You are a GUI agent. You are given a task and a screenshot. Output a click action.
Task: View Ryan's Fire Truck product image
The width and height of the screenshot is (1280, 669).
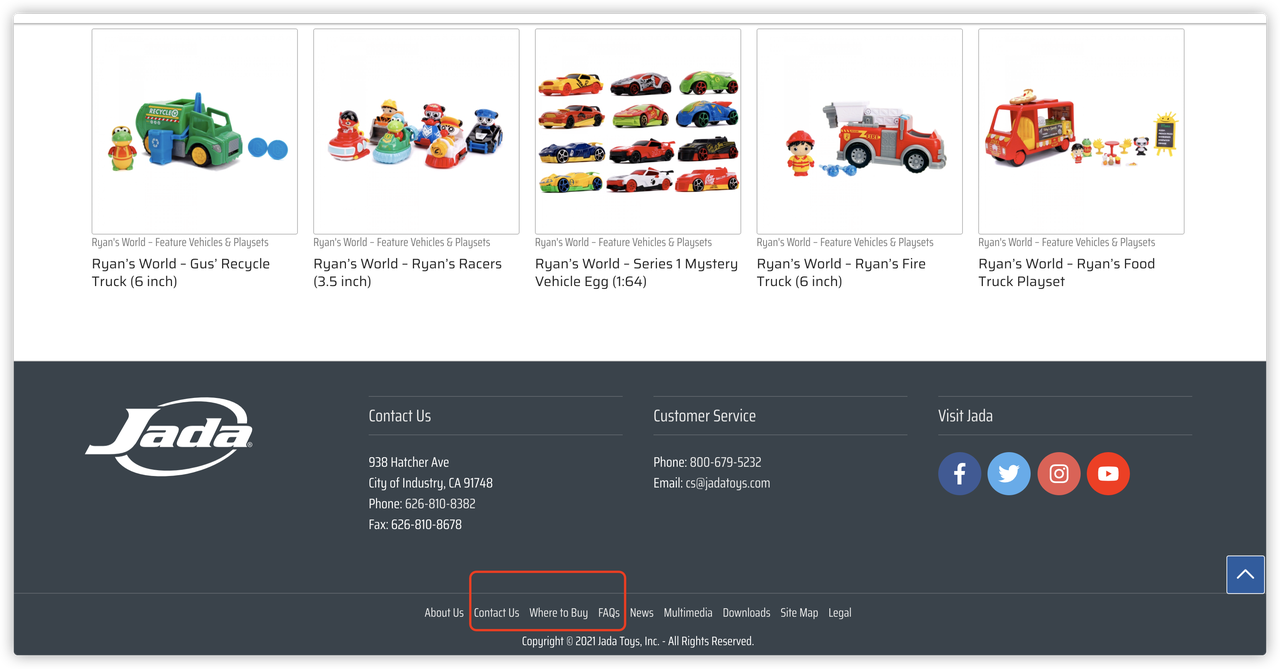tap(860, 131)
